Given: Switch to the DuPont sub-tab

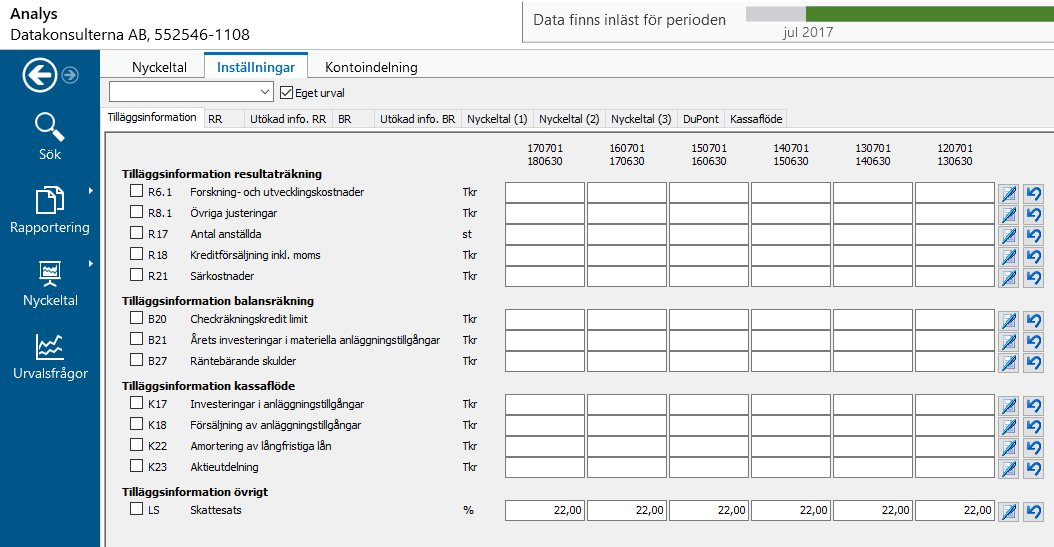Looking at the screenshot, I should [x=700, y=119].
